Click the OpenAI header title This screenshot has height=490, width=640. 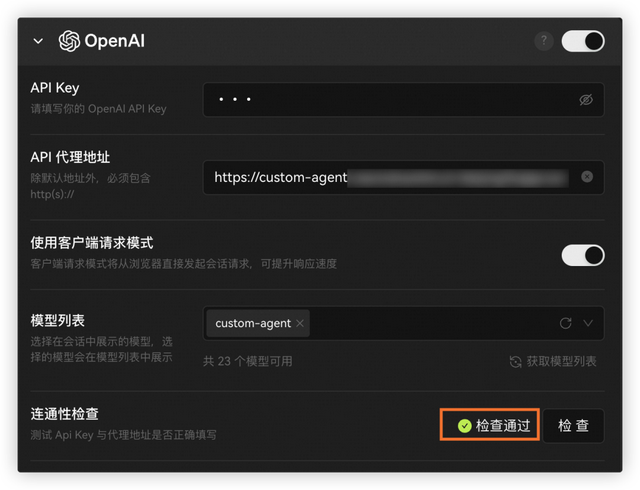(115, 41)
